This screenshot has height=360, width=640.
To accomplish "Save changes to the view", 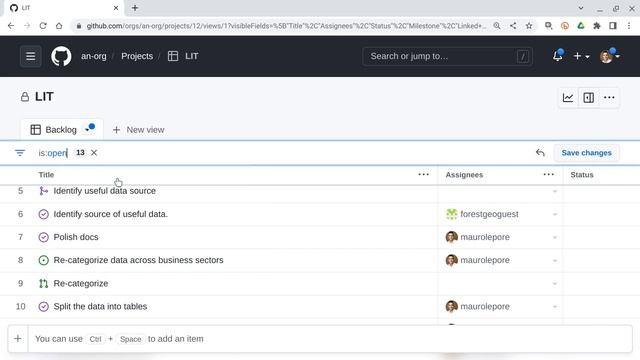I will click(586, 153).
